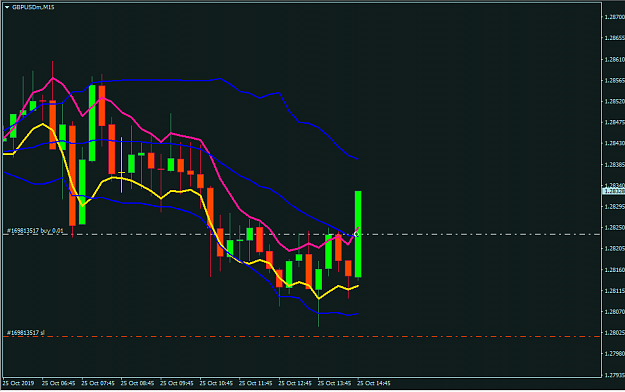625x392 pixels.
Task: Click the 25 Oct 09:45 time label
Action: (177, 383)
